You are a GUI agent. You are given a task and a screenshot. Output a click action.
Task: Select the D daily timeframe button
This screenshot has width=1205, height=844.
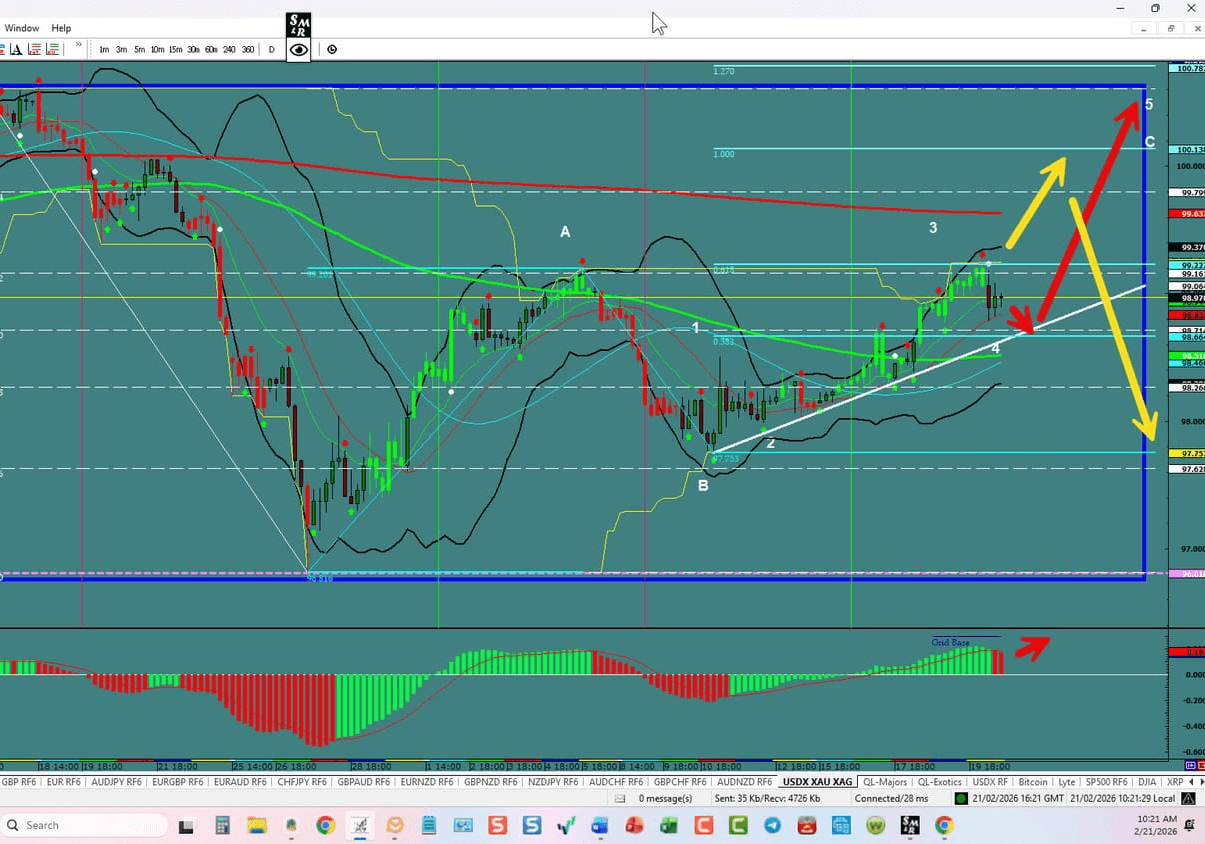pyautogui.click(x=271, y=49)
